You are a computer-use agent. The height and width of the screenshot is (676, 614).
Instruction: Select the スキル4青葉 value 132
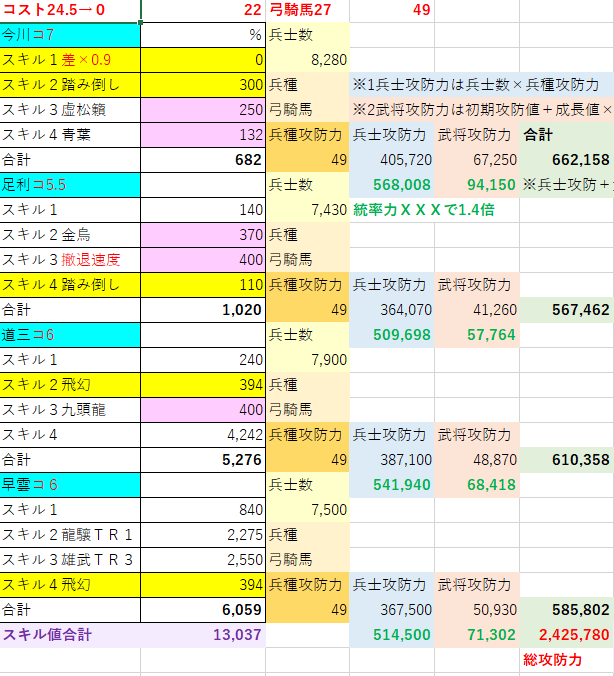pos(203,135)
